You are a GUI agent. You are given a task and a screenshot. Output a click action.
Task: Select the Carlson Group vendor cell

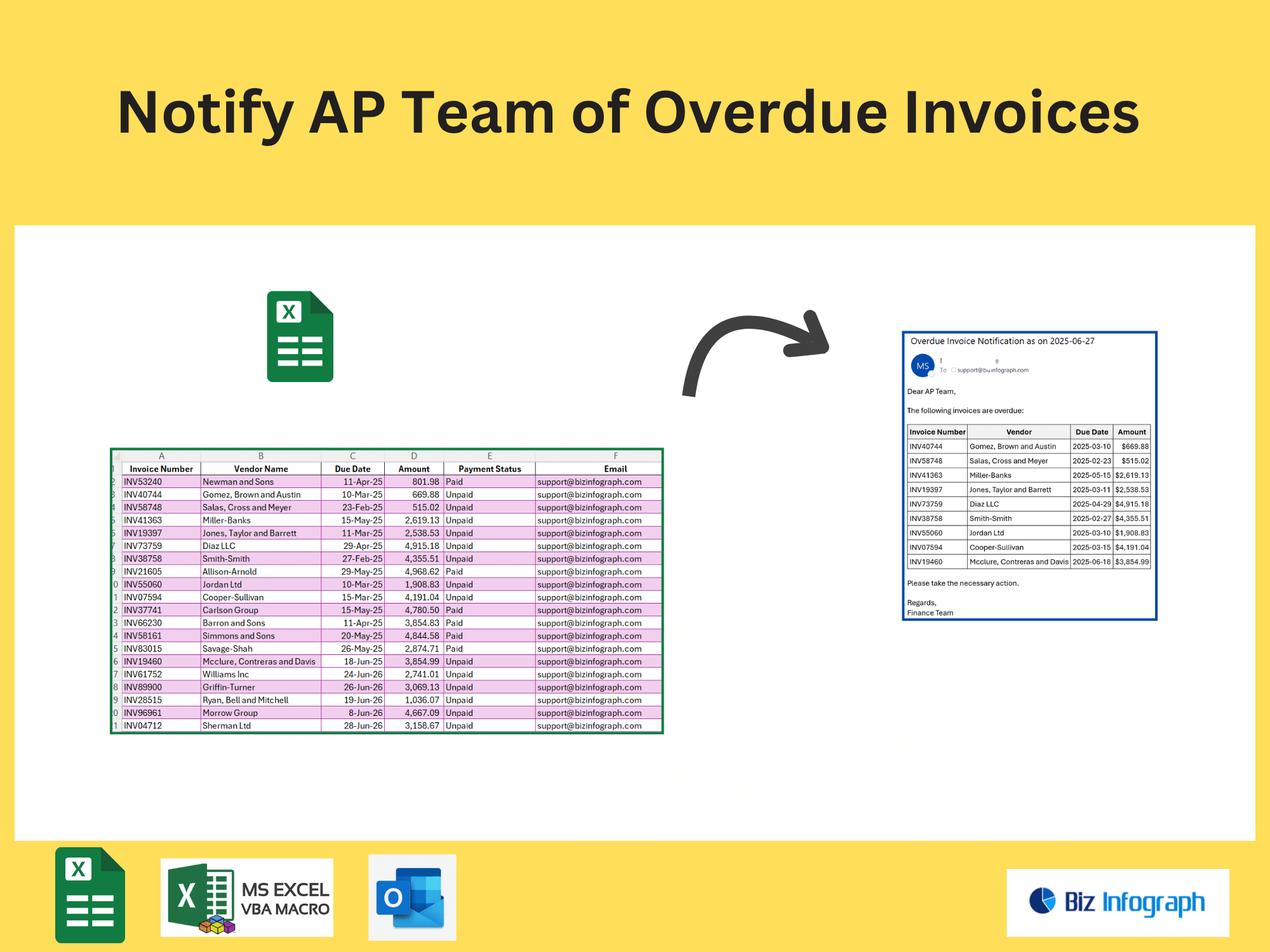(260, 610)
